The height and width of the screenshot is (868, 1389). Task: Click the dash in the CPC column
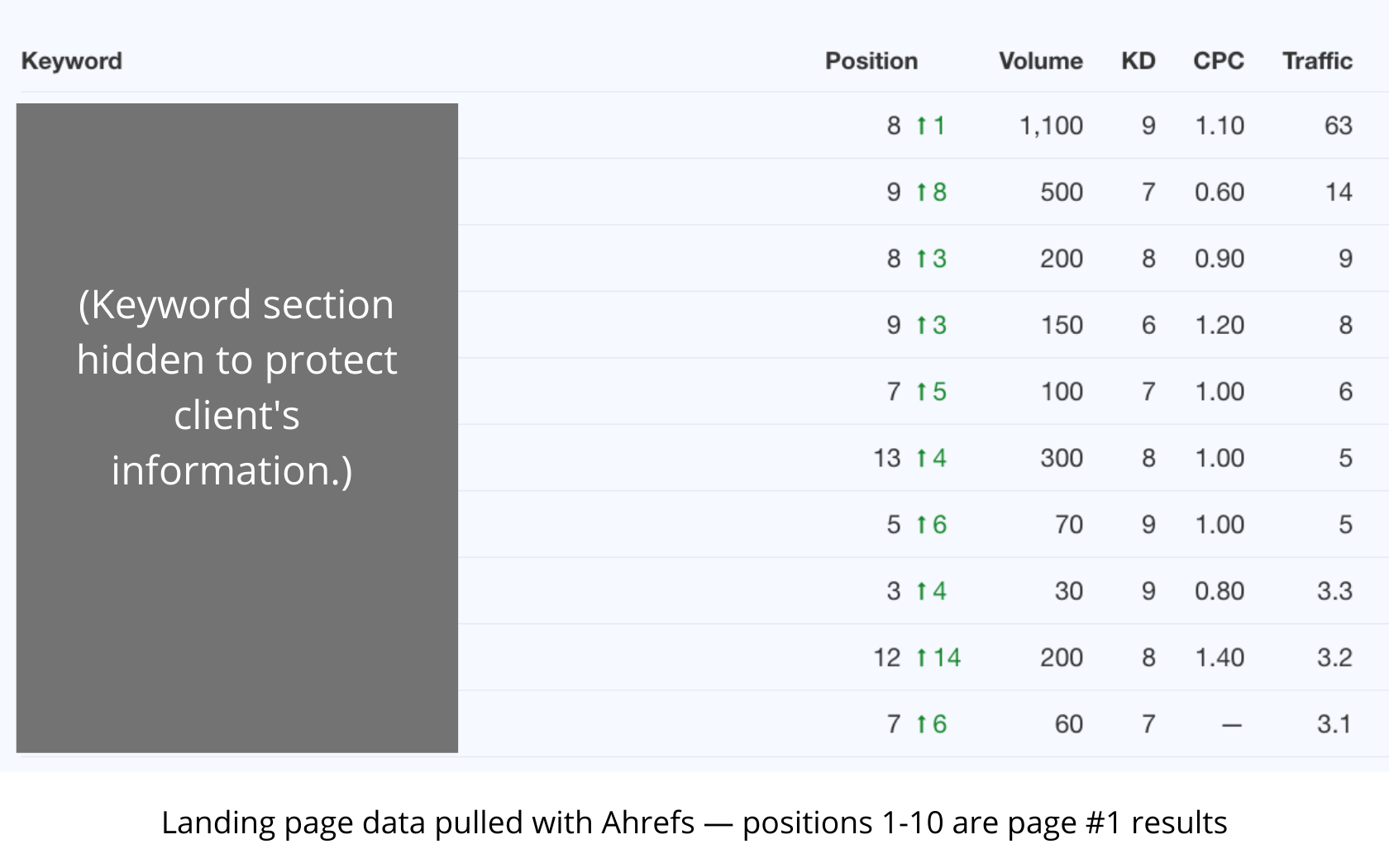(x=1232, y=726)
